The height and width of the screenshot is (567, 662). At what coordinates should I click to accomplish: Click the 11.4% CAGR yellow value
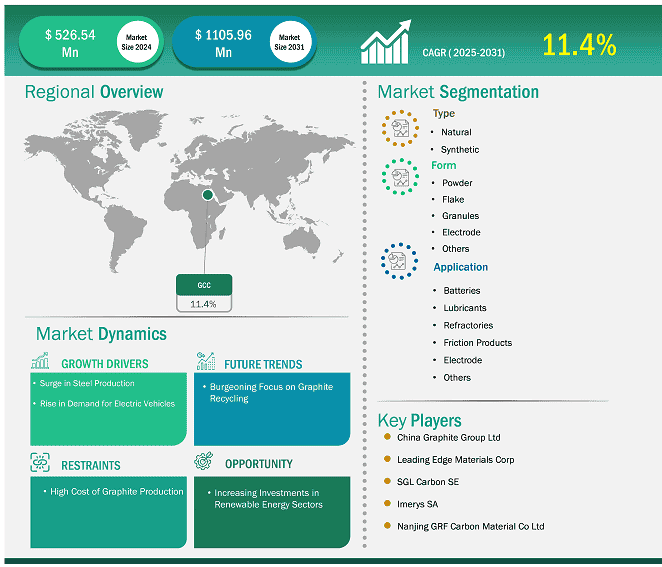(579, 45)
